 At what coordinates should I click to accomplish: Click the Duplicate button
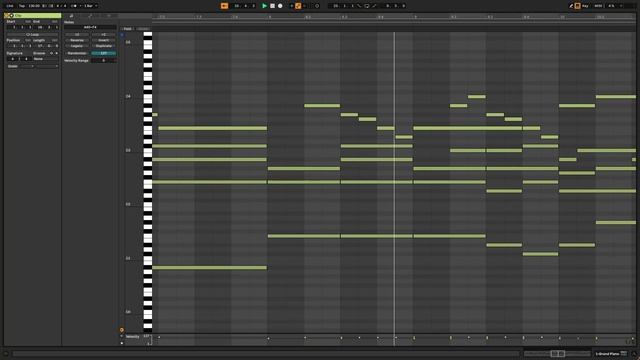pyautogui.click(x=104, y=46)
